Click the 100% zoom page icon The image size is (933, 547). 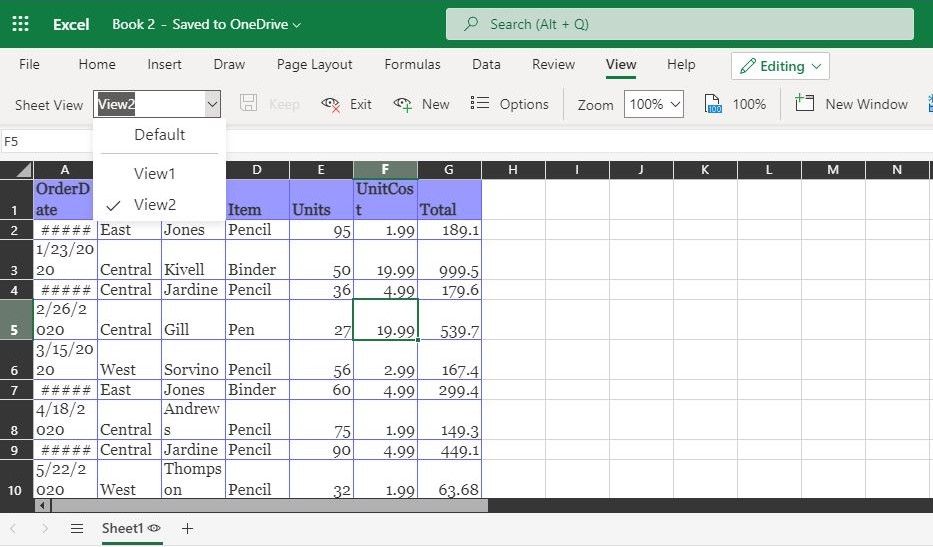713,104
